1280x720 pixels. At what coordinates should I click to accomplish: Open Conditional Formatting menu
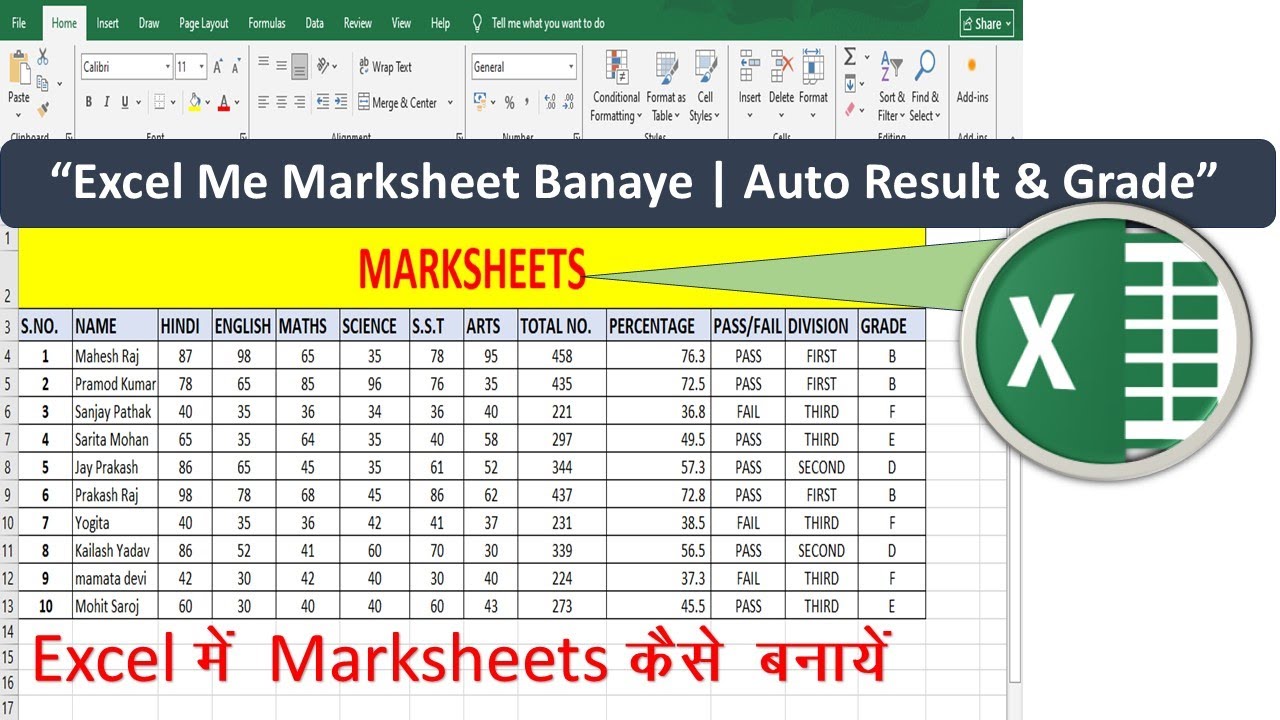616,86
